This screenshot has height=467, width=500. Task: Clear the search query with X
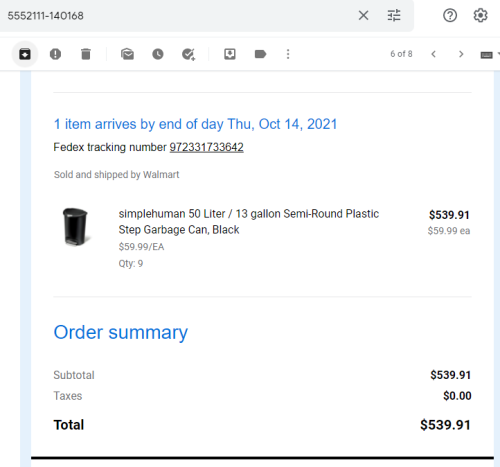(x=363, y=15)
